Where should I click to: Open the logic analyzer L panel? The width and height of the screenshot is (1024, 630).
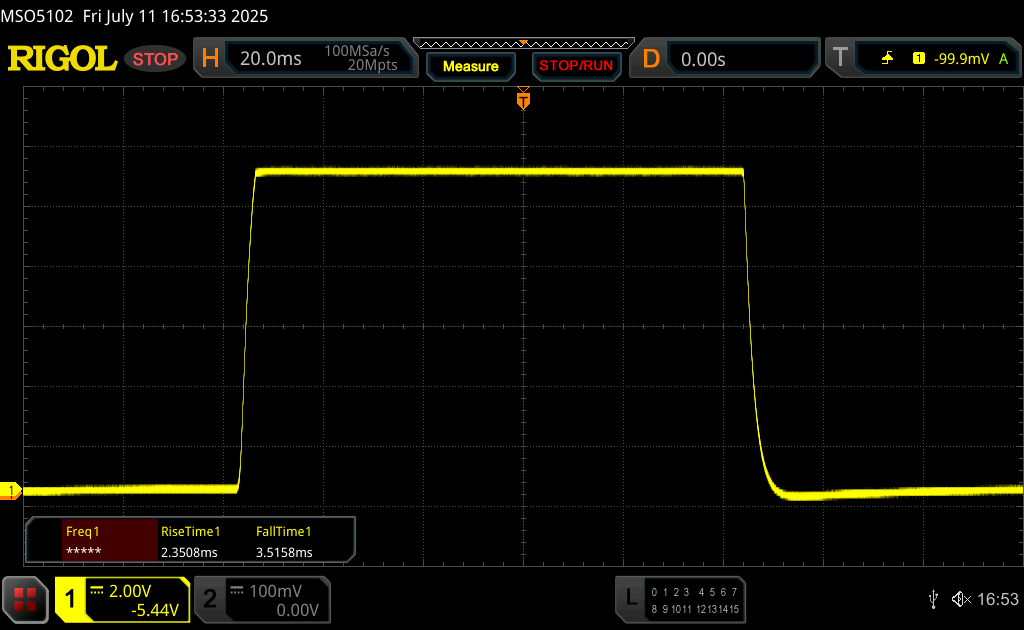(x=631, y=597)
